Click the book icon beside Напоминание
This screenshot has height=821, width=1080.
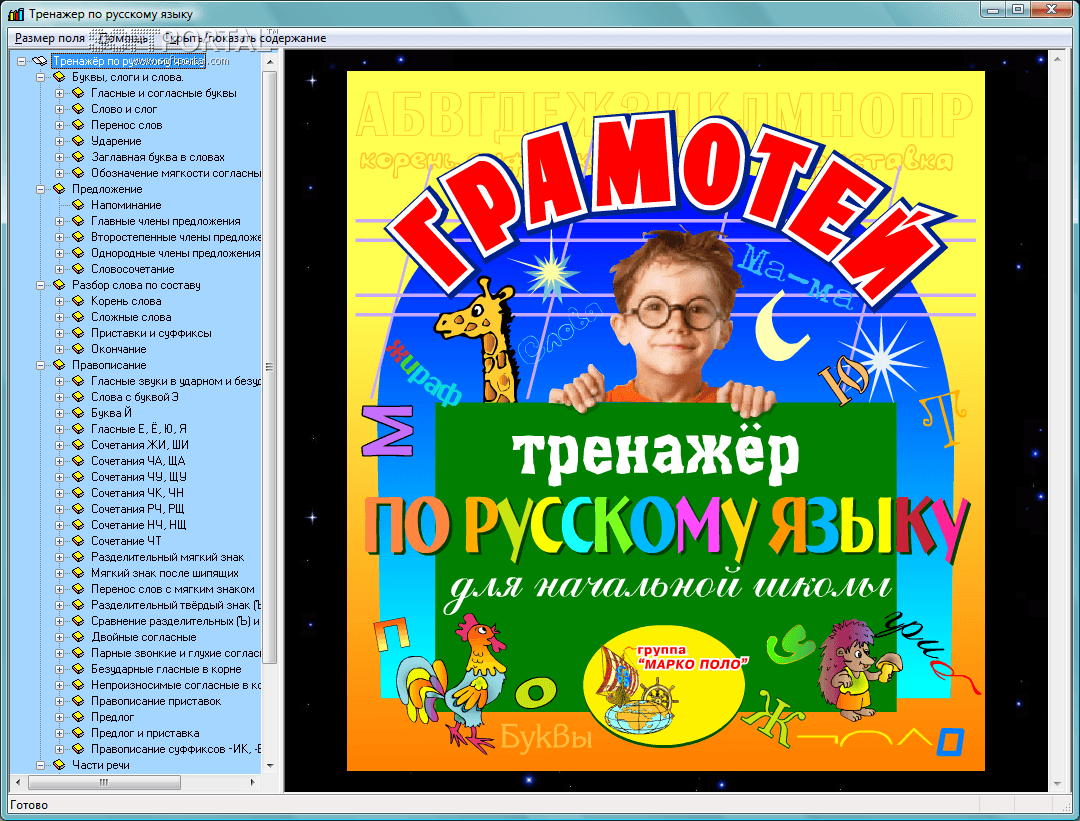[x=79, y=205]
